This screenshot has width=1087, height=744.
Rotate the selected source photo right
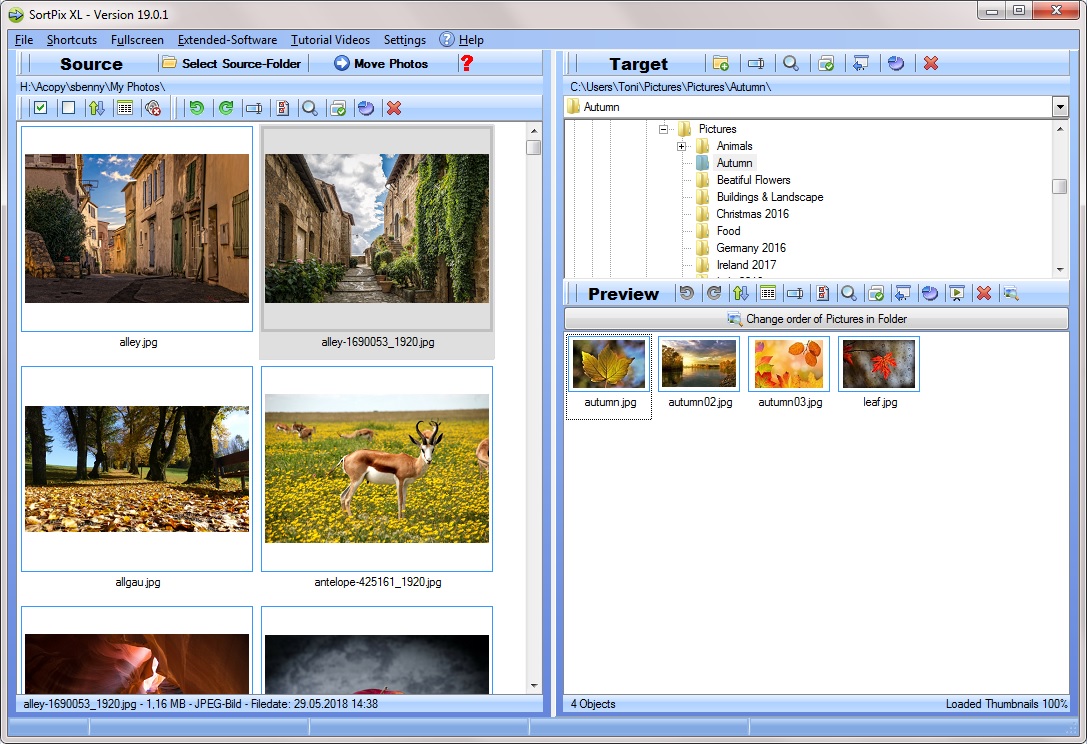pos(225,107)
